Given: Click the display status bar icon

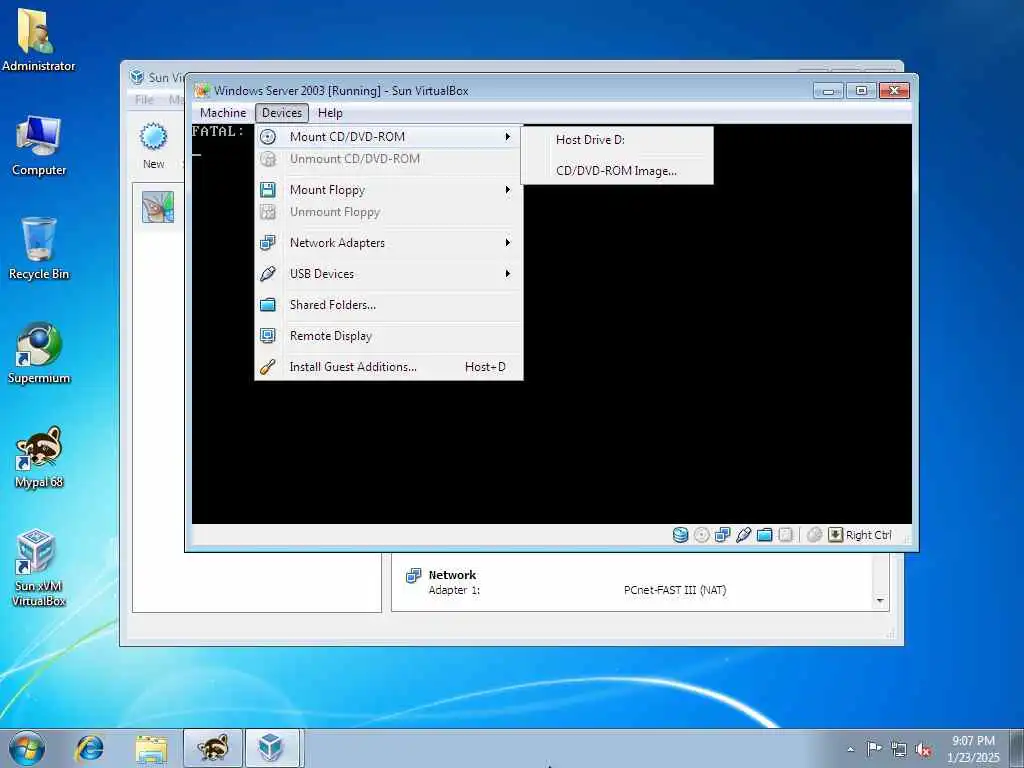Looking at the screenshot, I should [786, 536].
